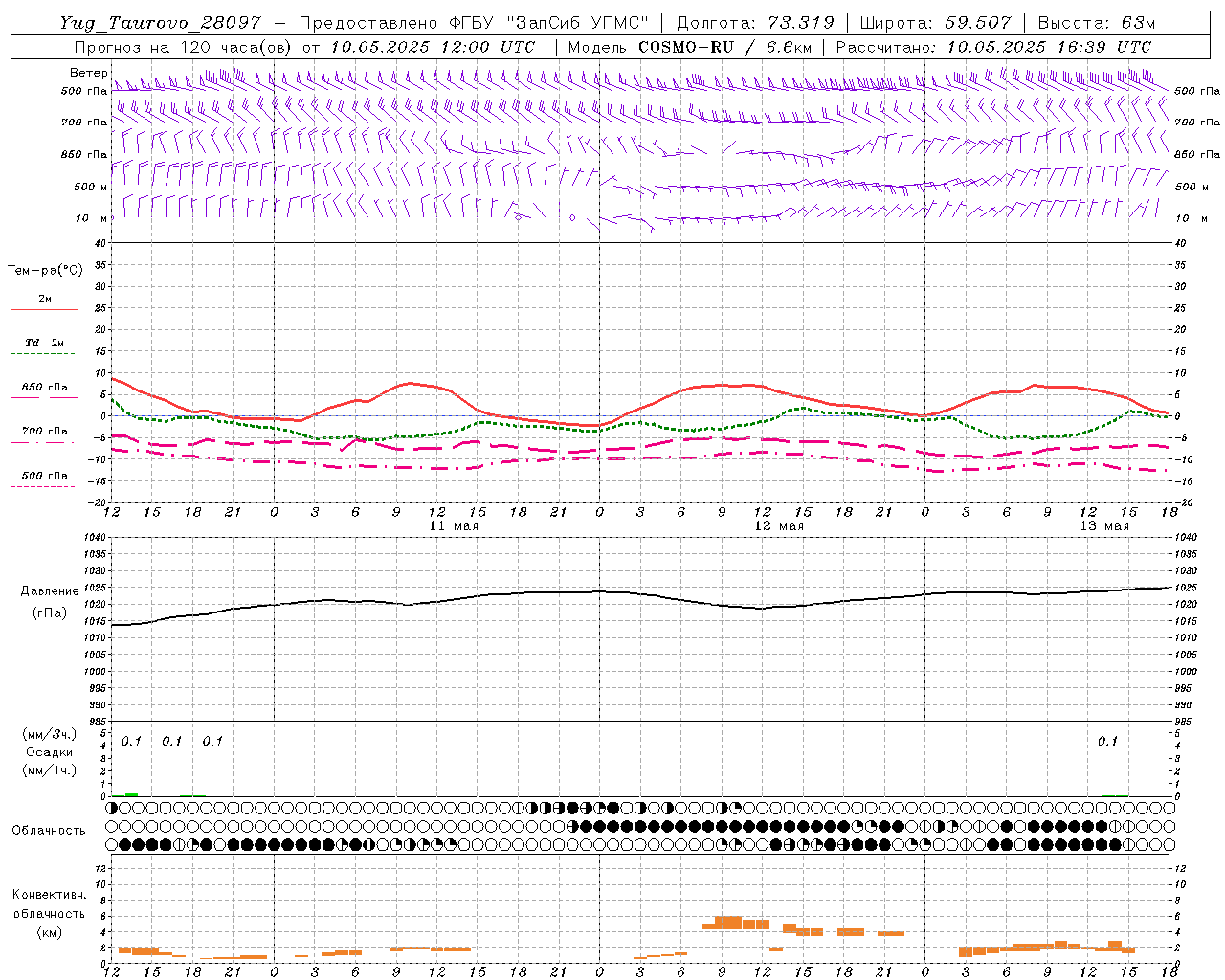Click the station title Yug_Taurovo_28097
Image resolution: width=1225 pixels, height=980 pixels.
click(161, 23)
